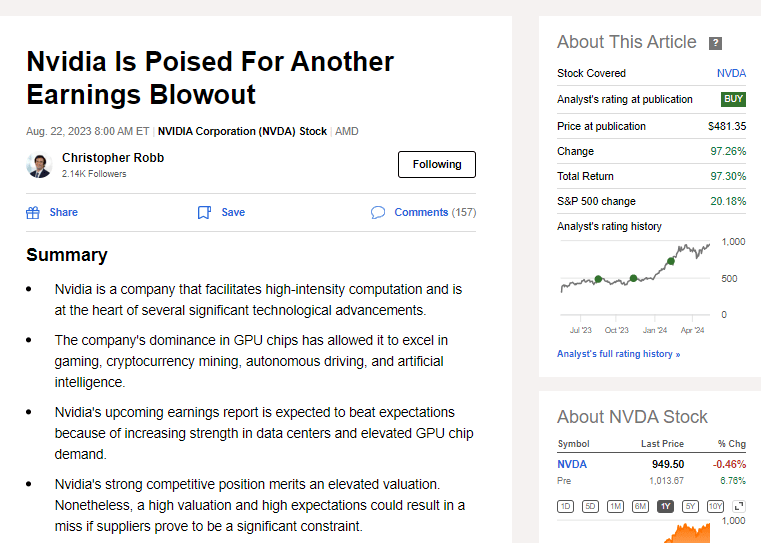
Task: Open Analyst's full rating history link
Action: tap(618, 354)
